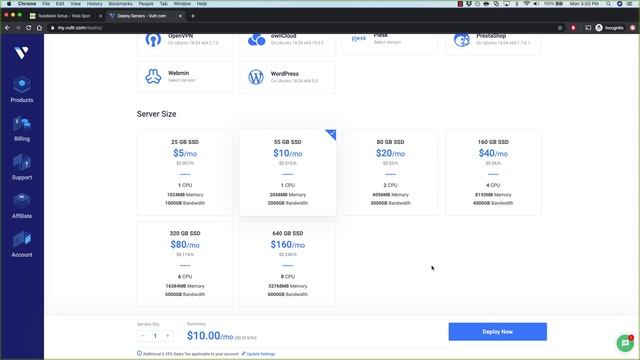Open a new browser tab
The height and width of the screenshot is (360, 640).
pyautogui.click(x=193, y=16)
